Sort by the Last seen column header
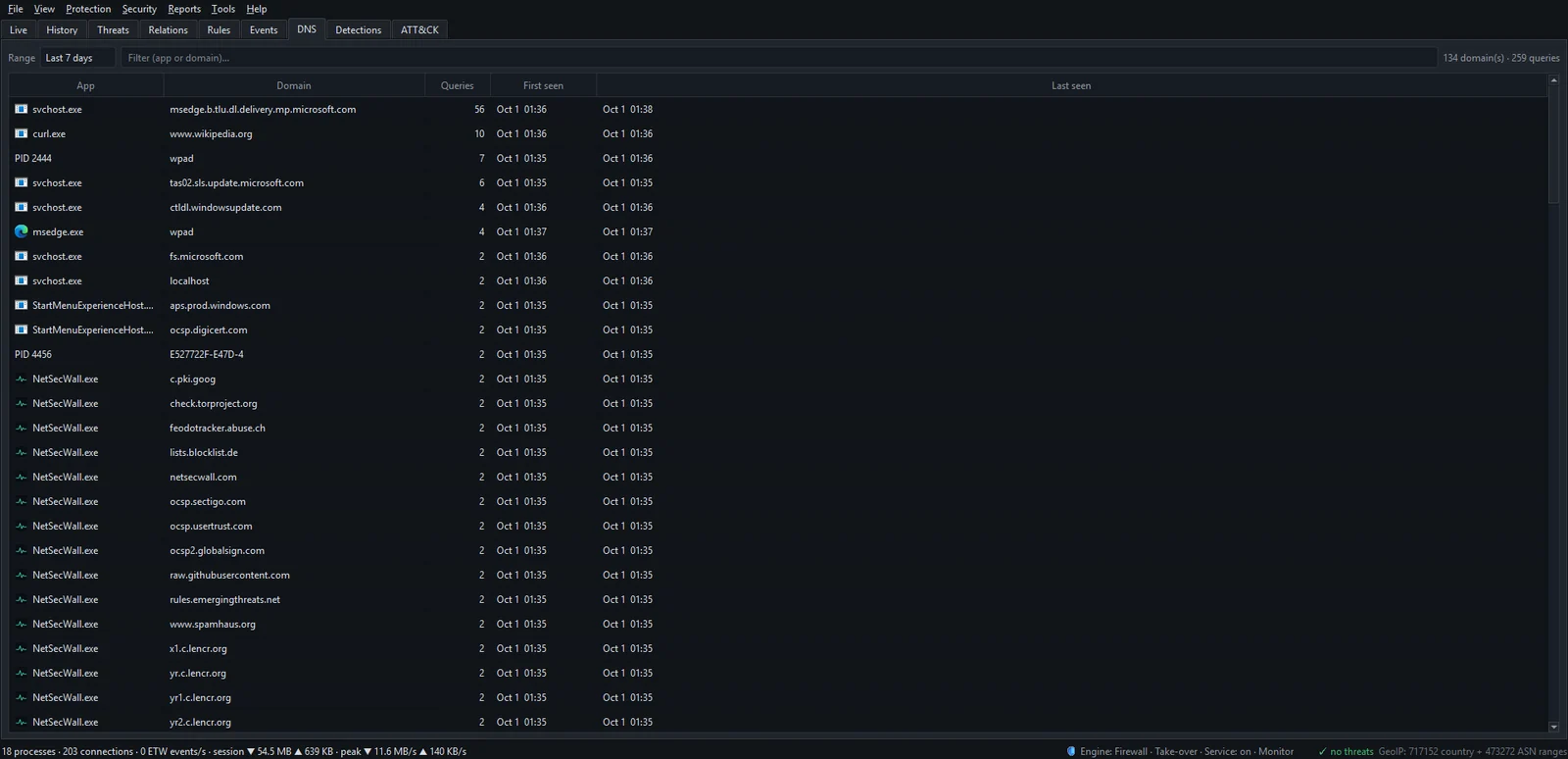The width and height of the screenshot is (1568, 759). click(x=1071, y=85)
